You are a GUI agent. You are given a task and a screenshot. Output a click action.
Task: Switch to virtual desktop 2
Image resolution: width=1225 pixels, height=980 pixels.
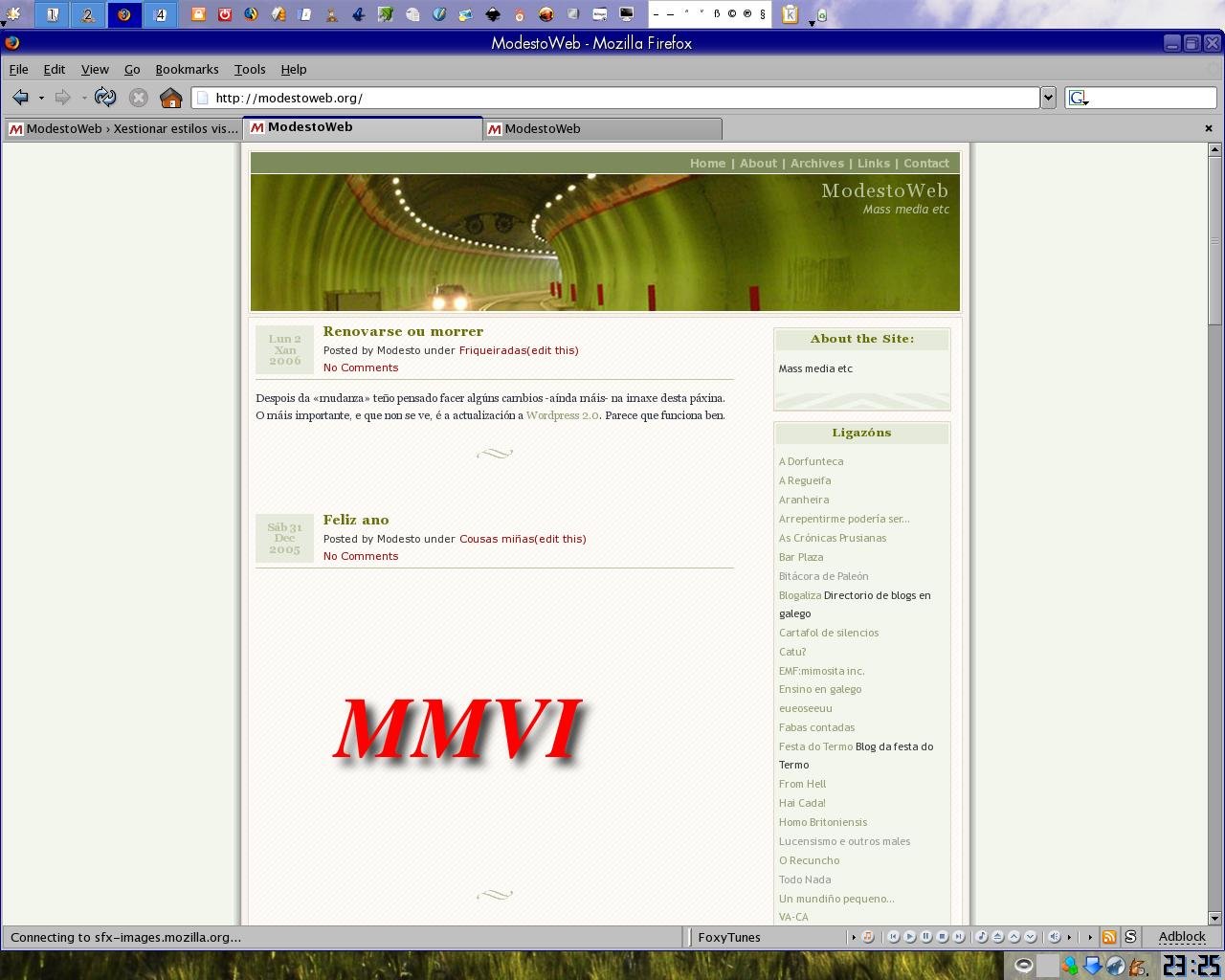click(88, 14)
